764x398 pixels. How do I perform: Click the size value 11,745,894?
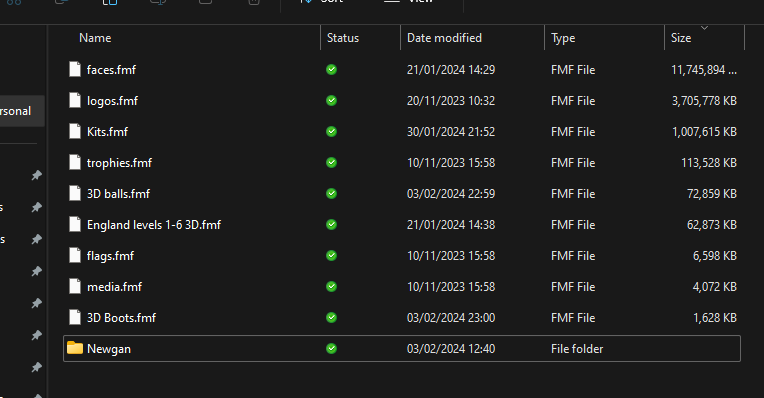(x=704, y=70)
